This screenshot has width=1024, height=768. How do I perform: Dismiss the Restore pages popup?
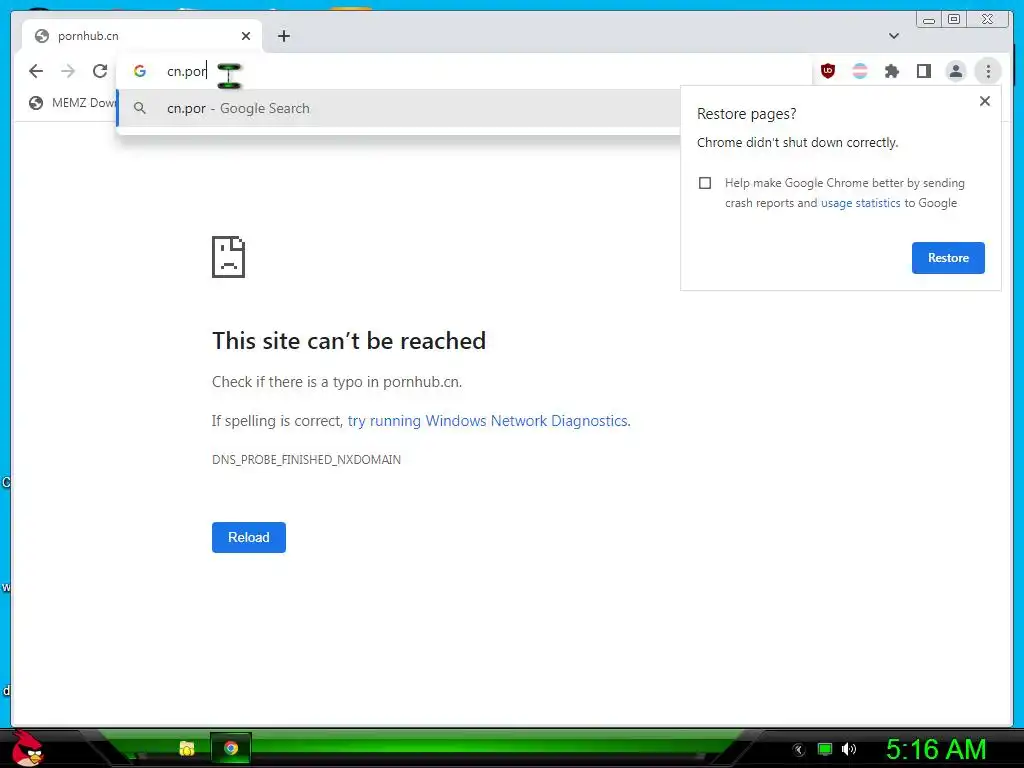pyautogui.click(x=985, y=101)
